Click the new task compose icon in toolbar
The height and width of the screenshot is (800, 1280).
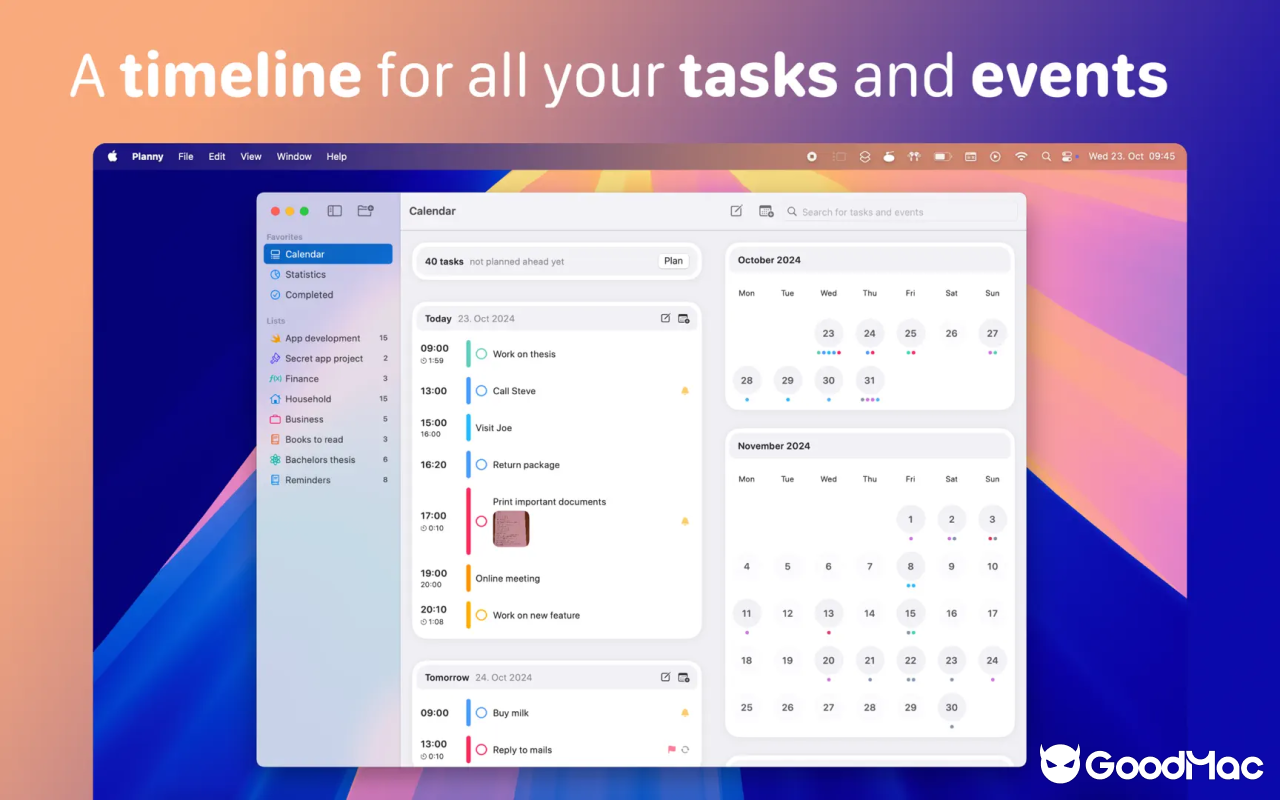736,211
